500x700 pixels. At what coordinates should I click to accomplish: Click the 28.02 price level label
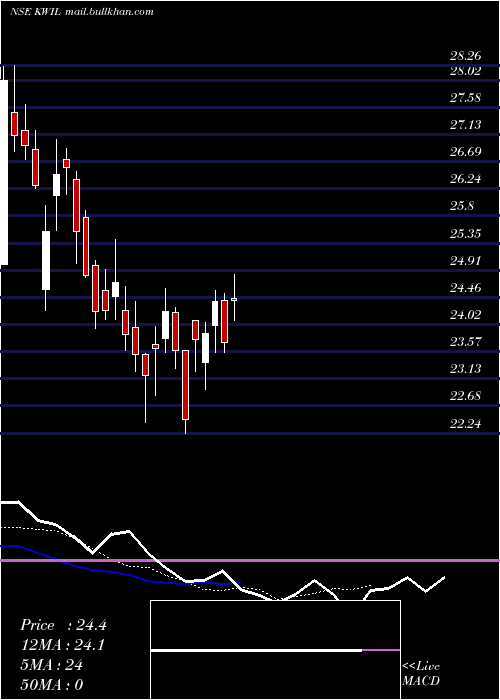coord(465,71)
